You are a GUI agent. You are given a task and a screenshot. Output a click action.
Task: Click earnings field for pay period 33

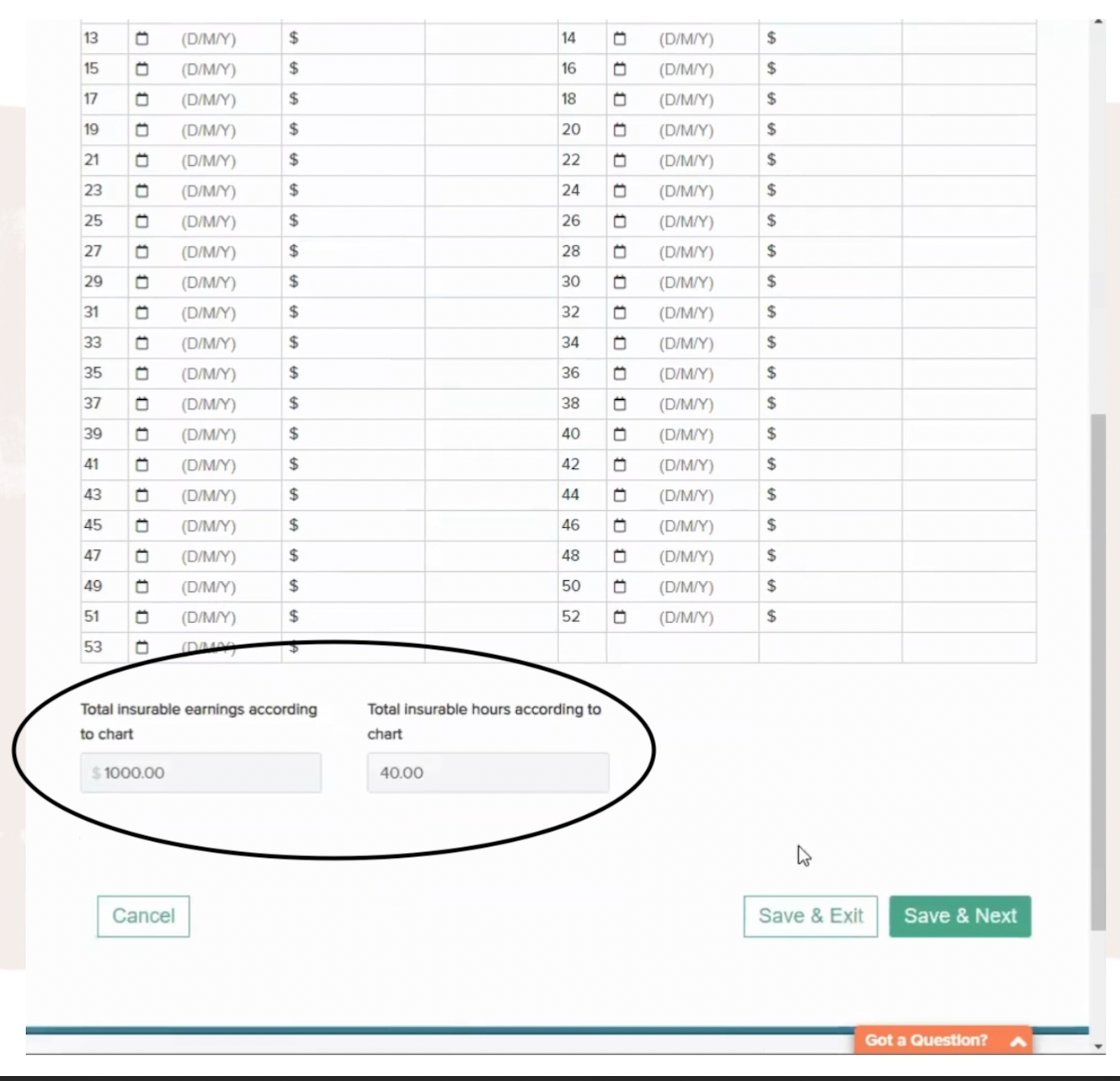click(354, 343)
